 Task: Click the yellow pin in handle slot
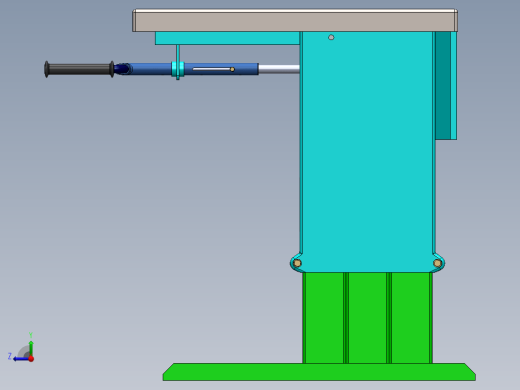[x=232, y=69]
